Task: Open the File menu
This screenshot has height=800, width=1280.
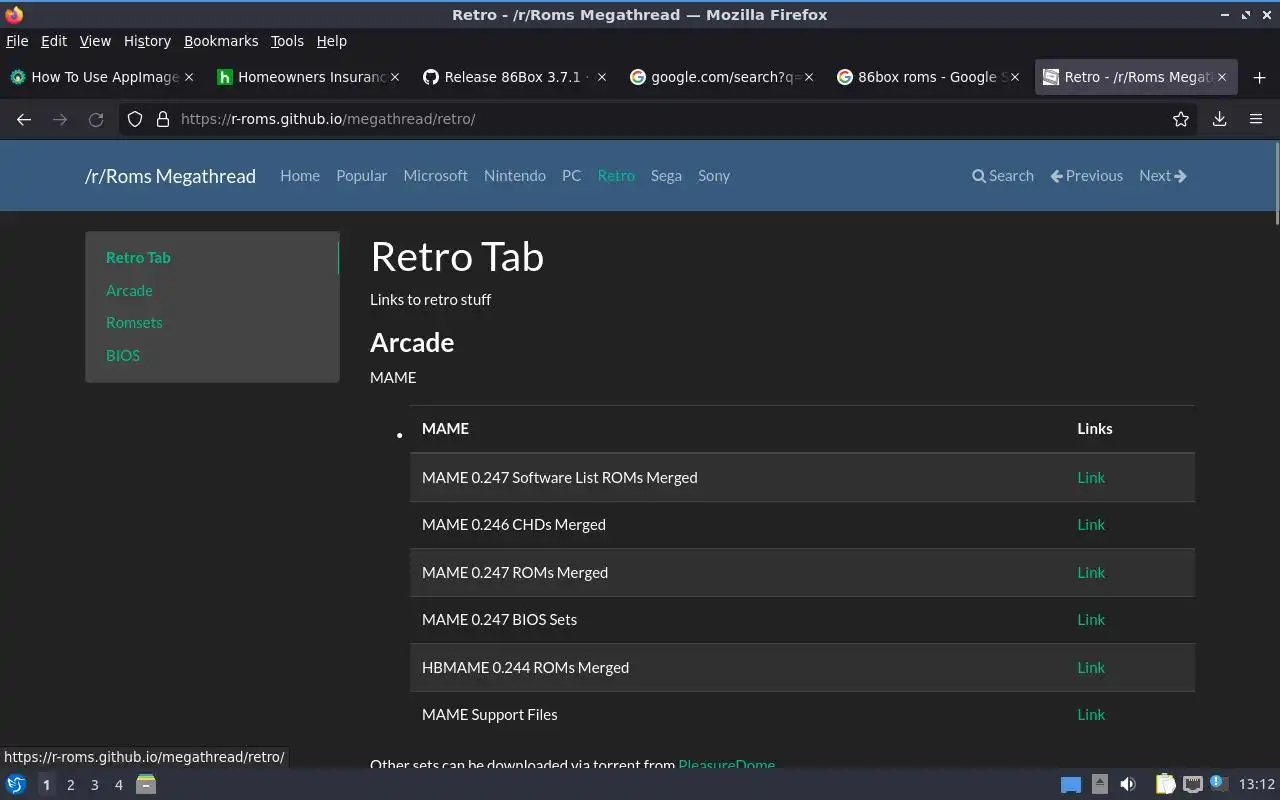Action: tap(17, 41)
